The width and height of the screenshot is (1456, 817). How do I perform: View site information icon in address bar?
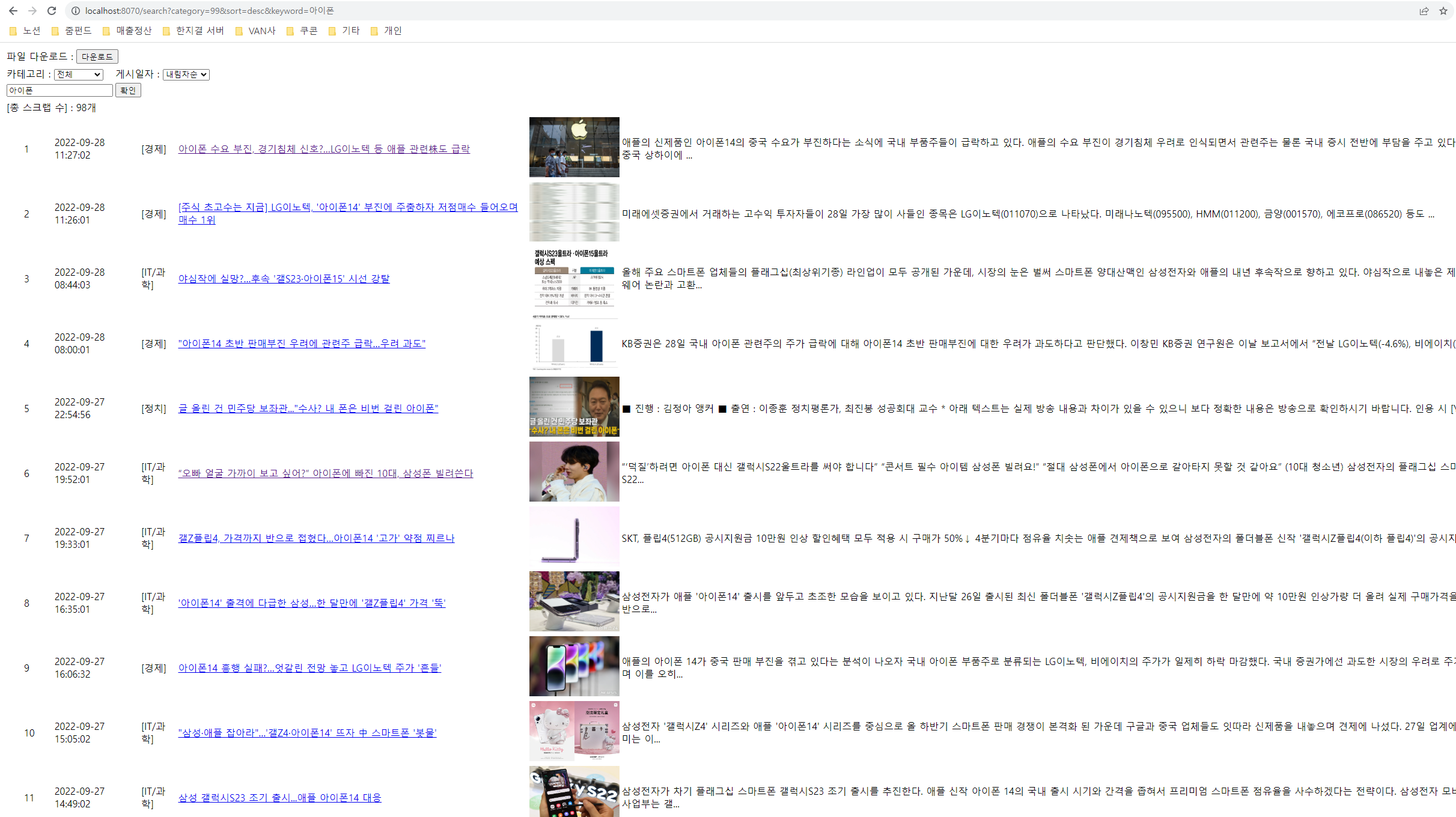point(76,11)
